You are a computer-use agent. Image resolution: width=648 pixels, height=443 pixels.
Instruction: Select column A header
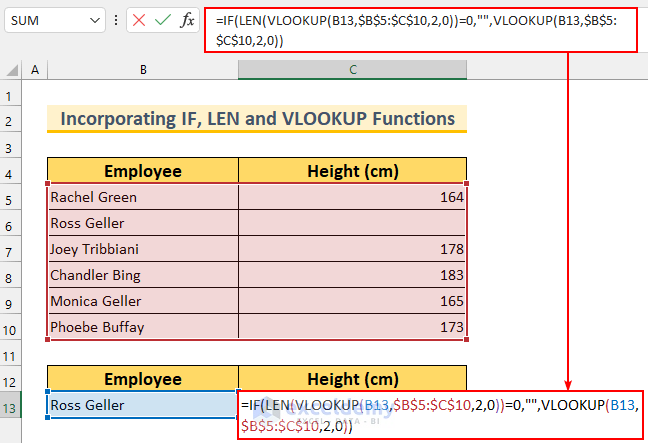[35, 69]
